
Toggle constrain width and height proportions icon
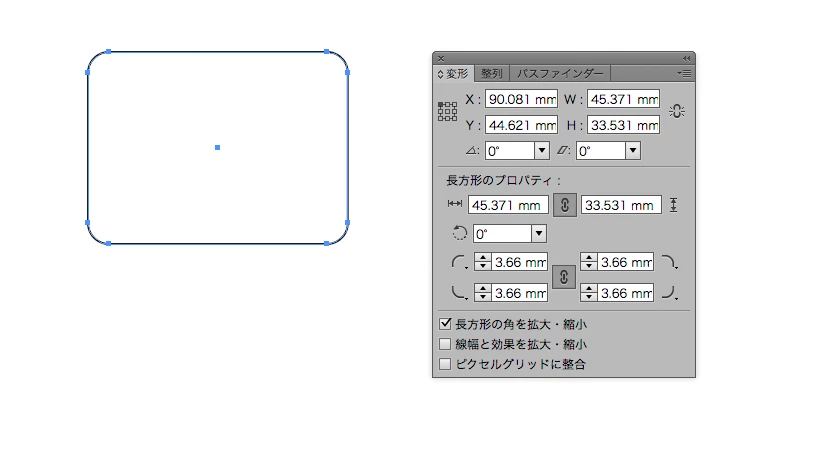pyautogui.click(x=677, y=111)
